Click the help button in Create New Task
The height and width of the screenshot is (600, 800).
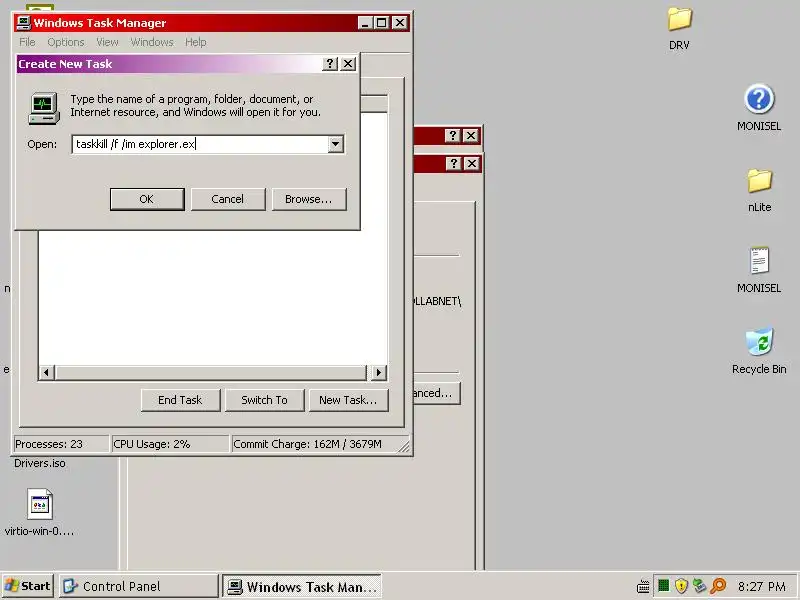point(330,64)
